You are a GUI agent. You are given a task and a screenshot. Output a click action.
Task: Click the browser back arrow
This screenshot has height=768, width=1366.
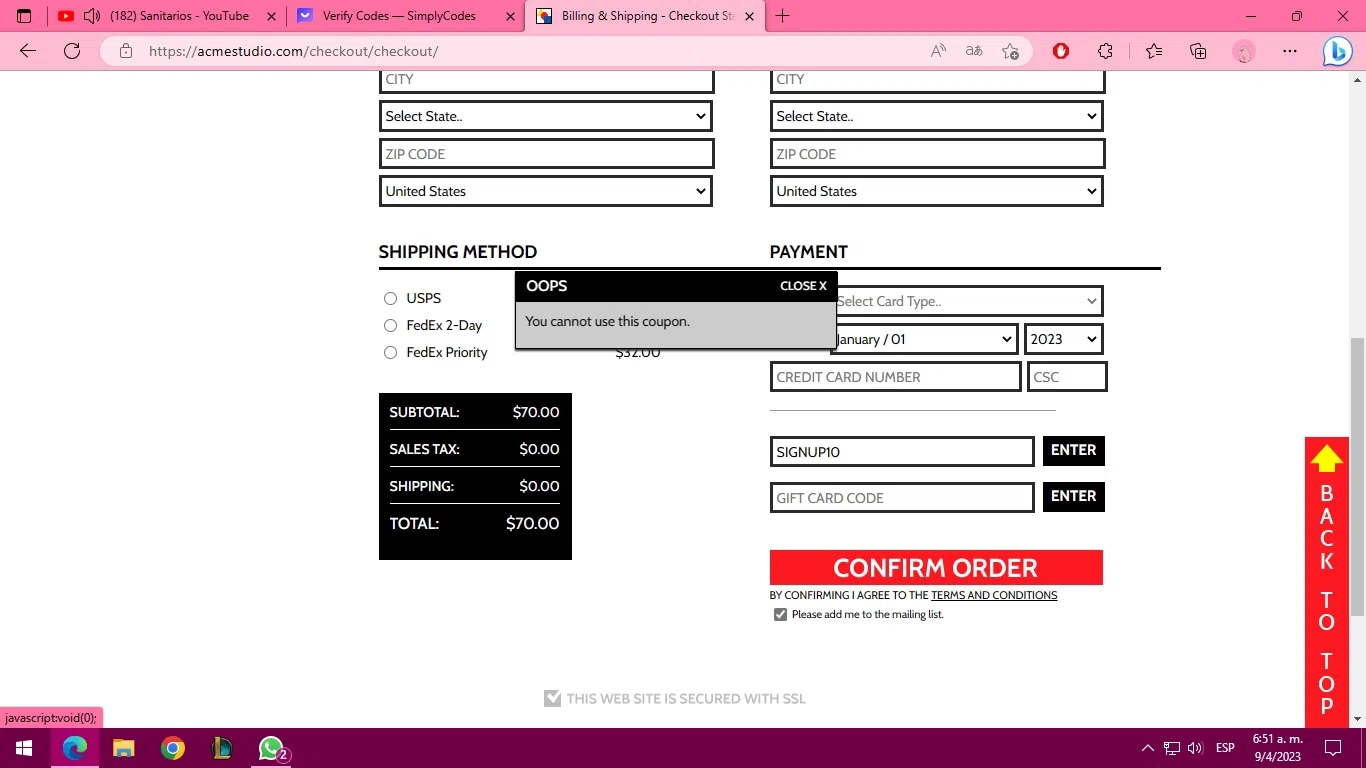pyautogui.click(x=28, y=51)
